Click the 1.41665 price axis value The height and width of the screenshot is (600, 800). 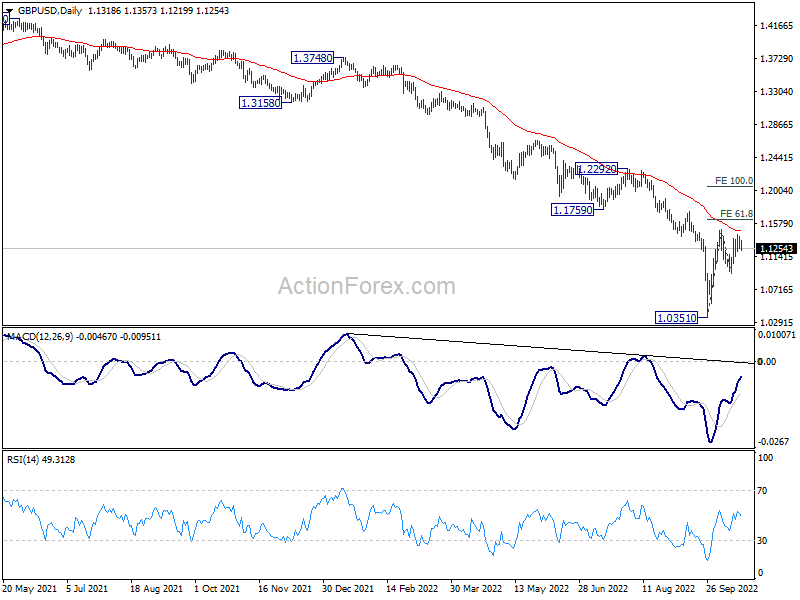click(x=777, y=26)
